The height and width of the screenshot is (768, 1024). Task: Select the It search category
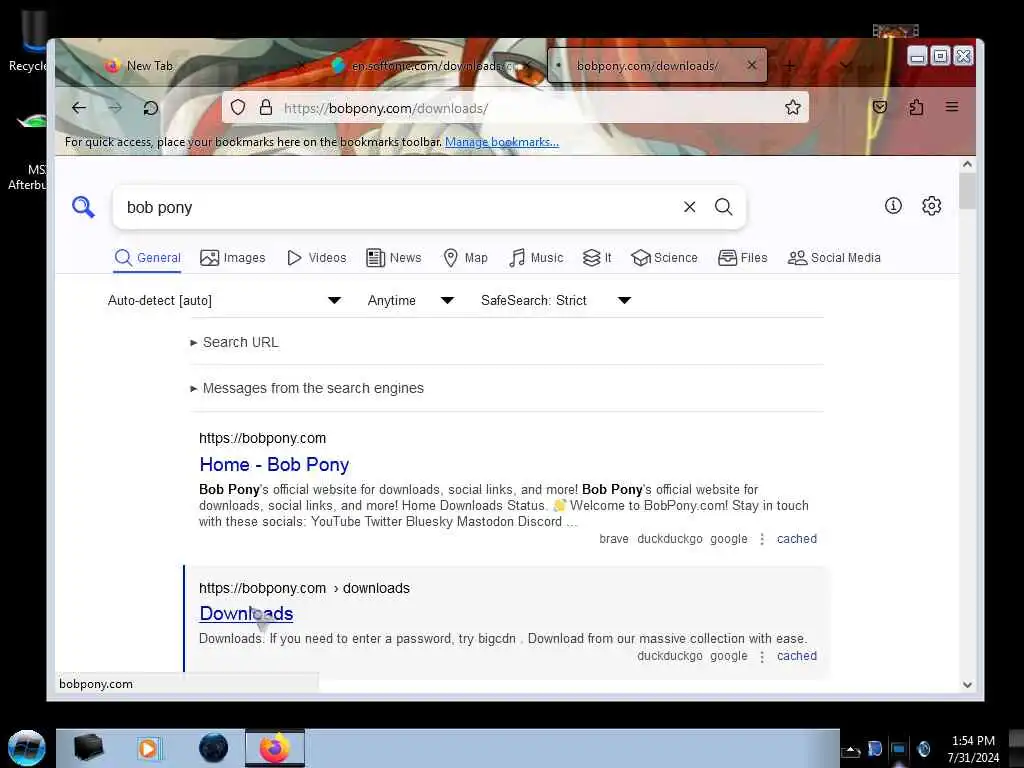597,258
